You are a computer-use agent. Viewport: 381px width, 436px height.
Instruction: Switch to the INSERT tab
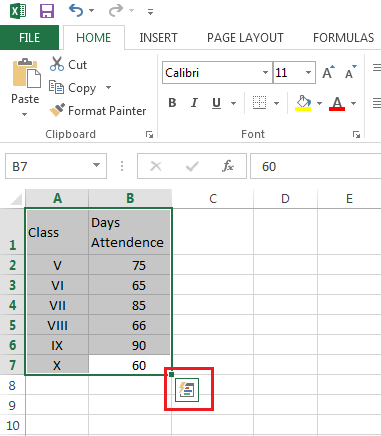click(x=158, y=38)
